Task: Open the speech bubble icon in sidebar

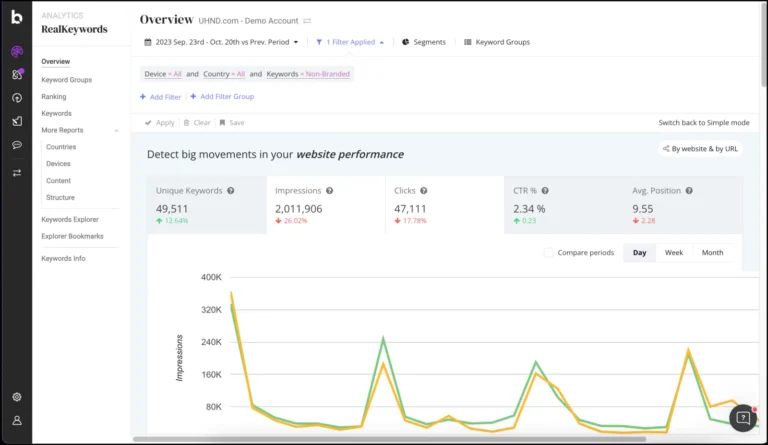Action: 17,145
